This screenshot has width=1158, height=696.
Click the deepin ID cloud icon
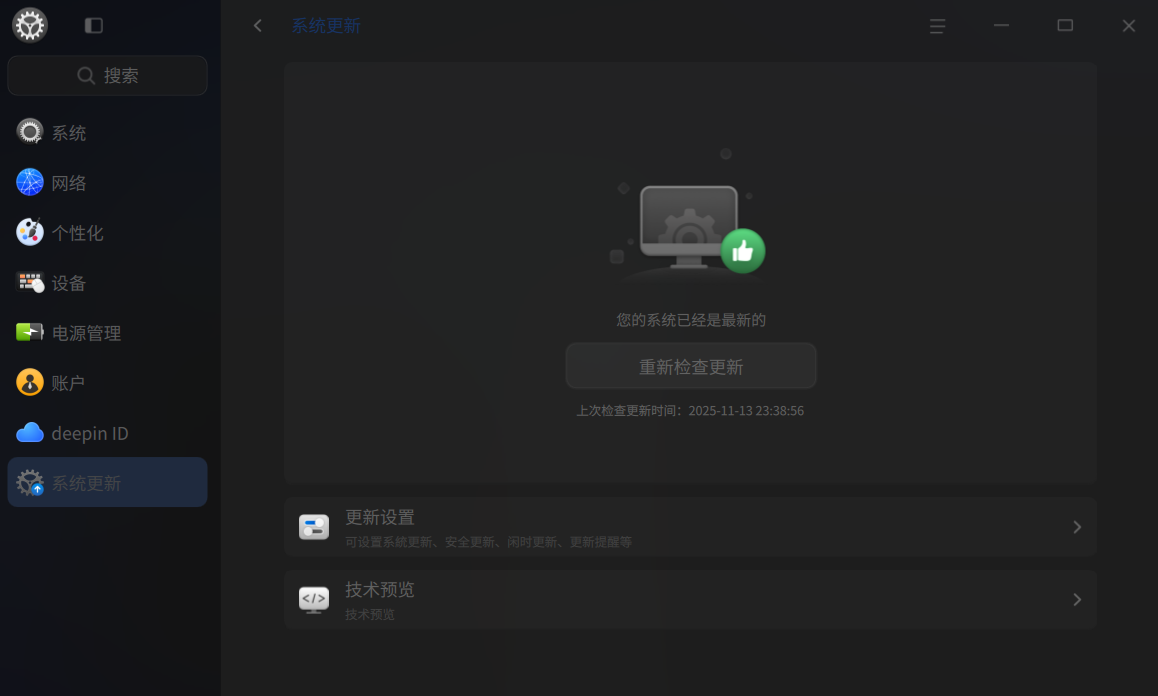(x=30, y=433)
